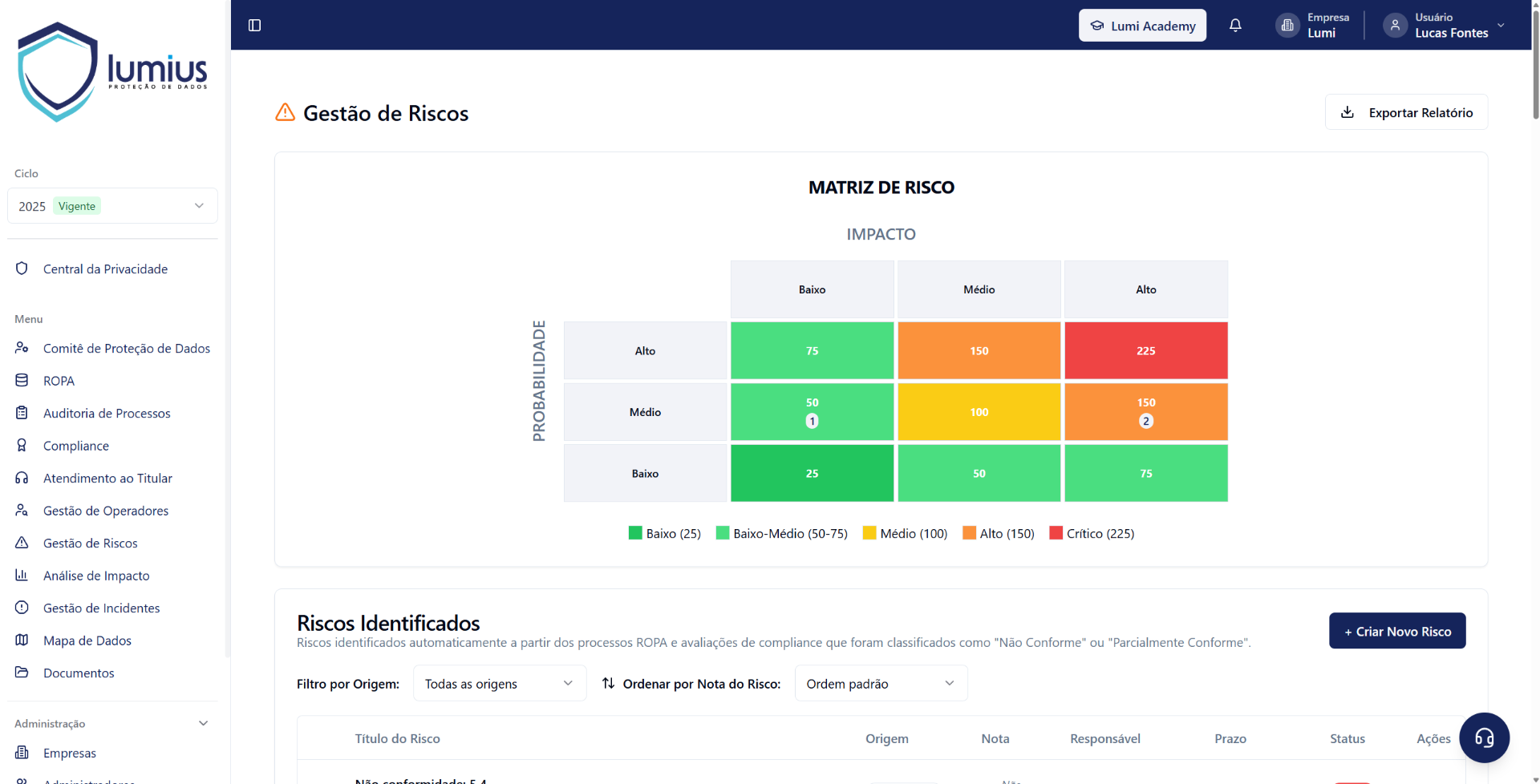This screenshot has height=784, width=1540.
Task: Click the support headset chat icon
Action: pos(1484,738)
